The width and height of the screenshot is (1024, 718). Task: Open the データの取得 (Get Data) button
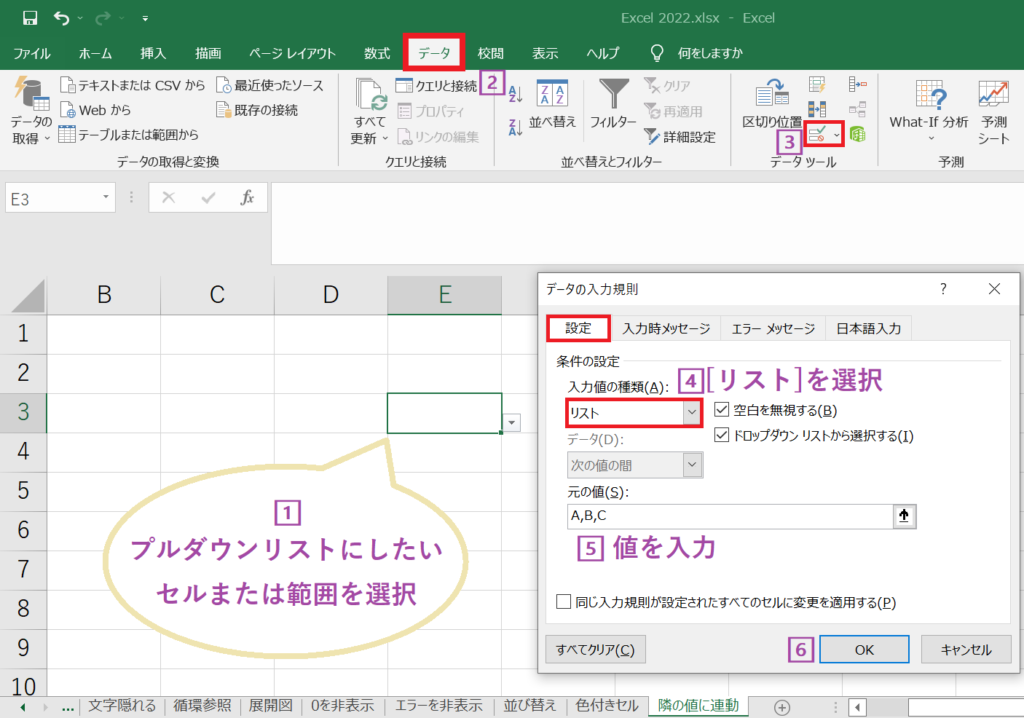click(31, 111)
